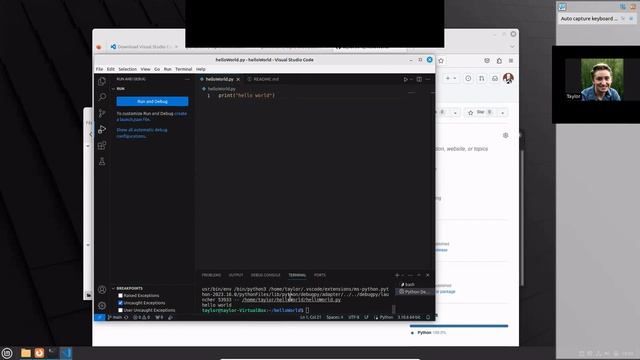Click the Split Editor icon

click(x=419, y=79)
